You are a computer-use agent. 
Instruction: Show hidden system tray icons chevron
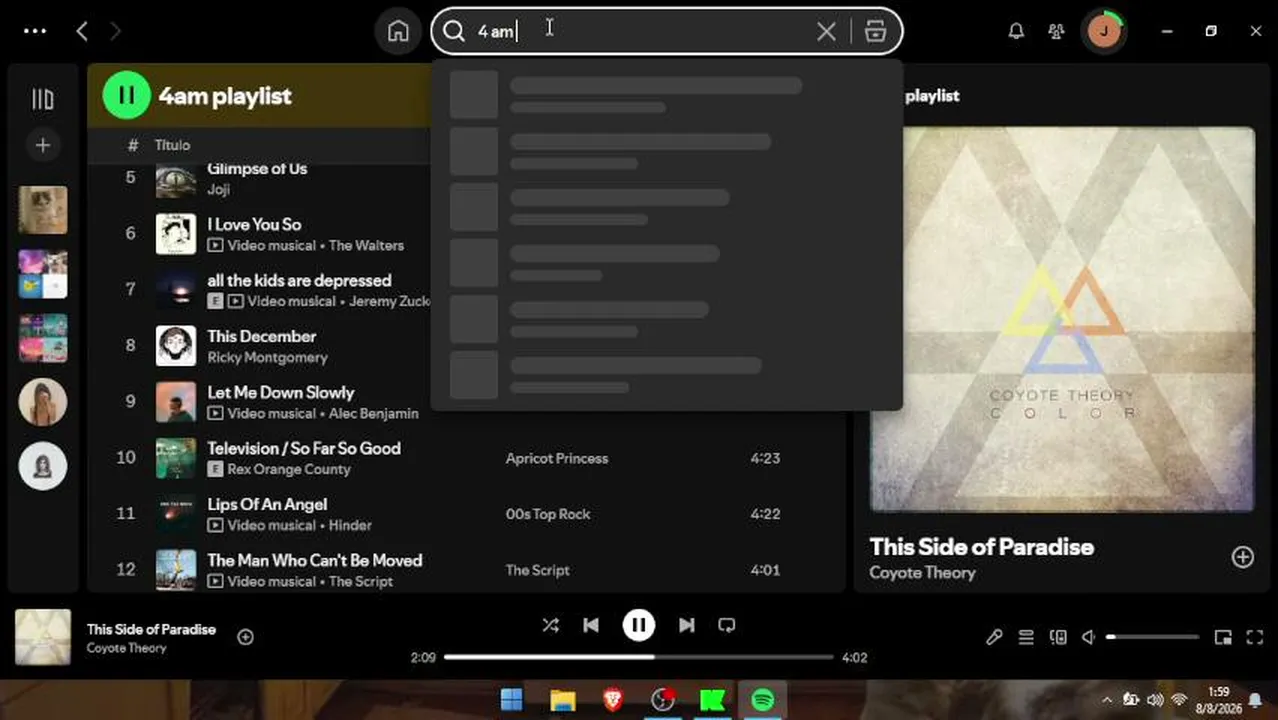pos(1106,700)
